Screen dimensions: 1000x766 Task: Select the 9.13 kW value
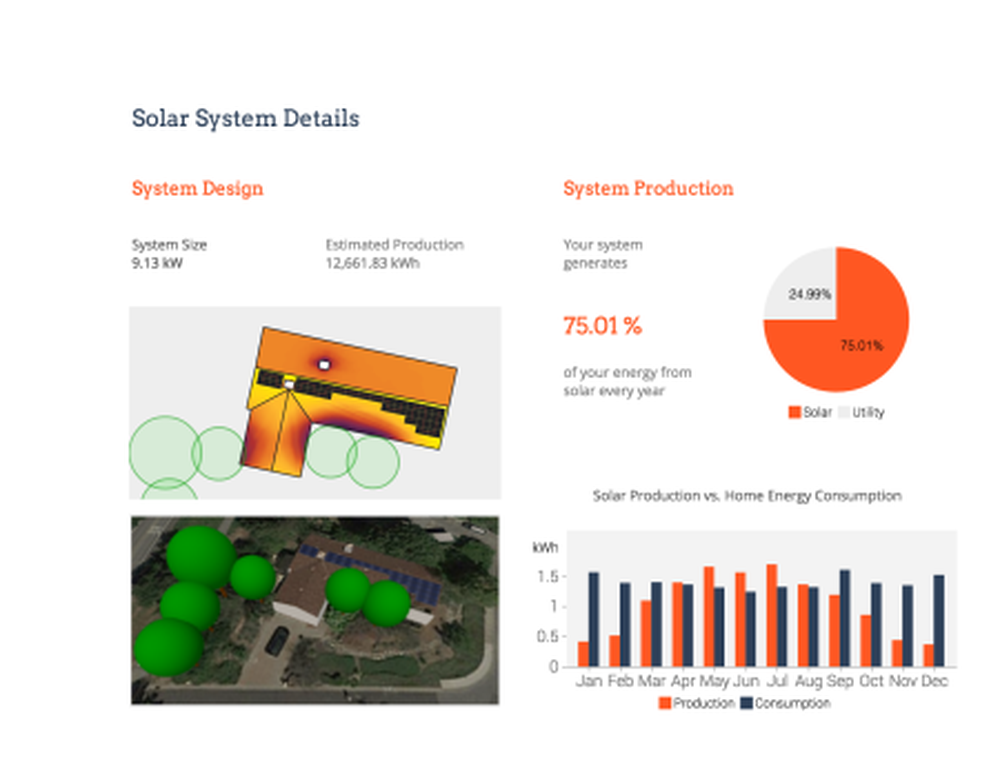[157, 263]
